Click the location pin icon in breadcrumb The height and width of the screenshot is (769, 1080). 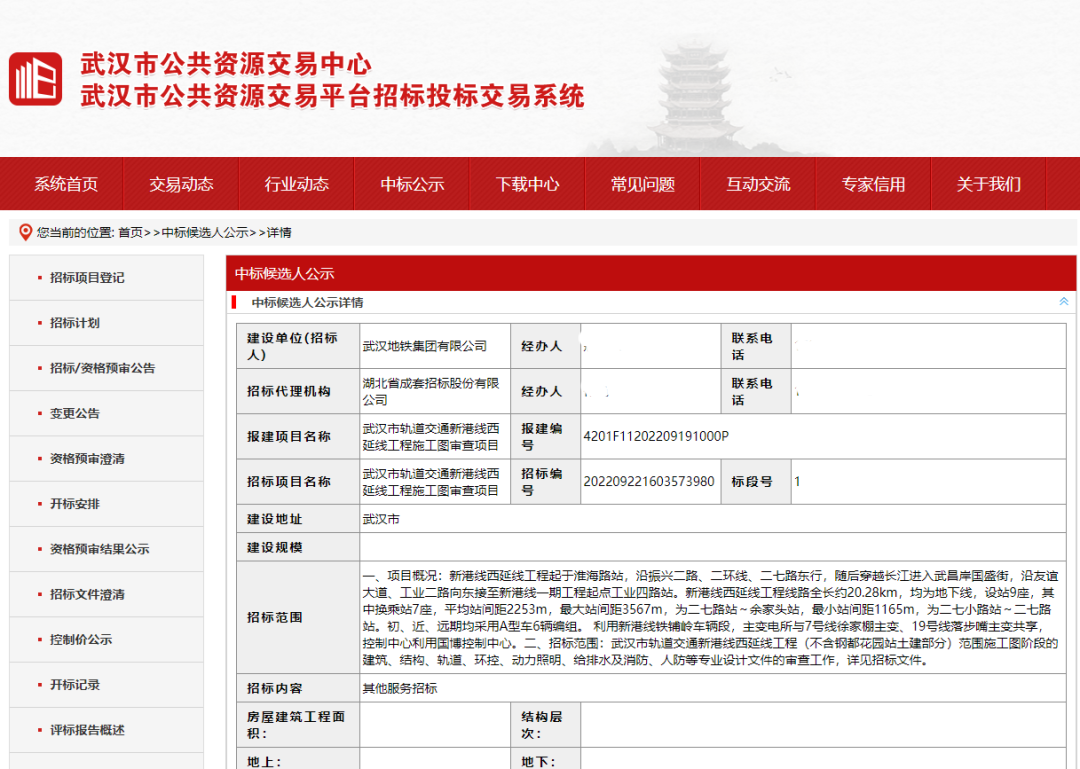click(25, 232)
